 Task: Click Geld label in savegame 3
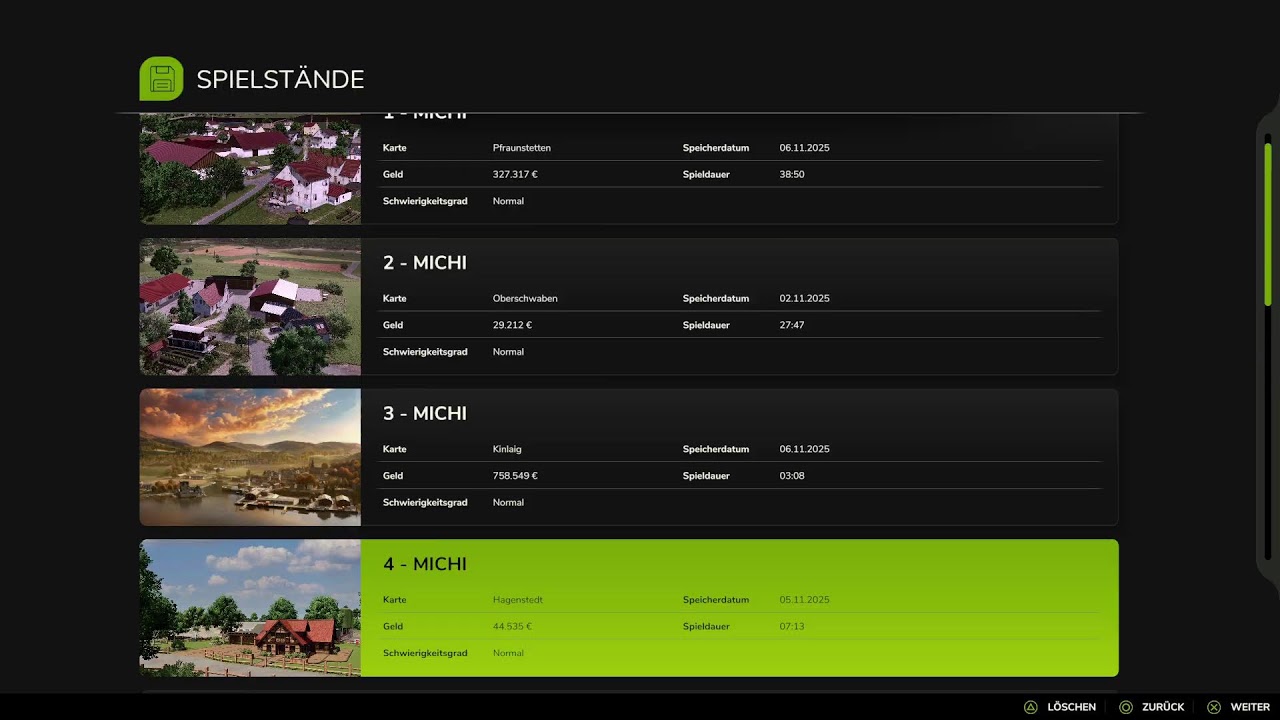point(393,476)
